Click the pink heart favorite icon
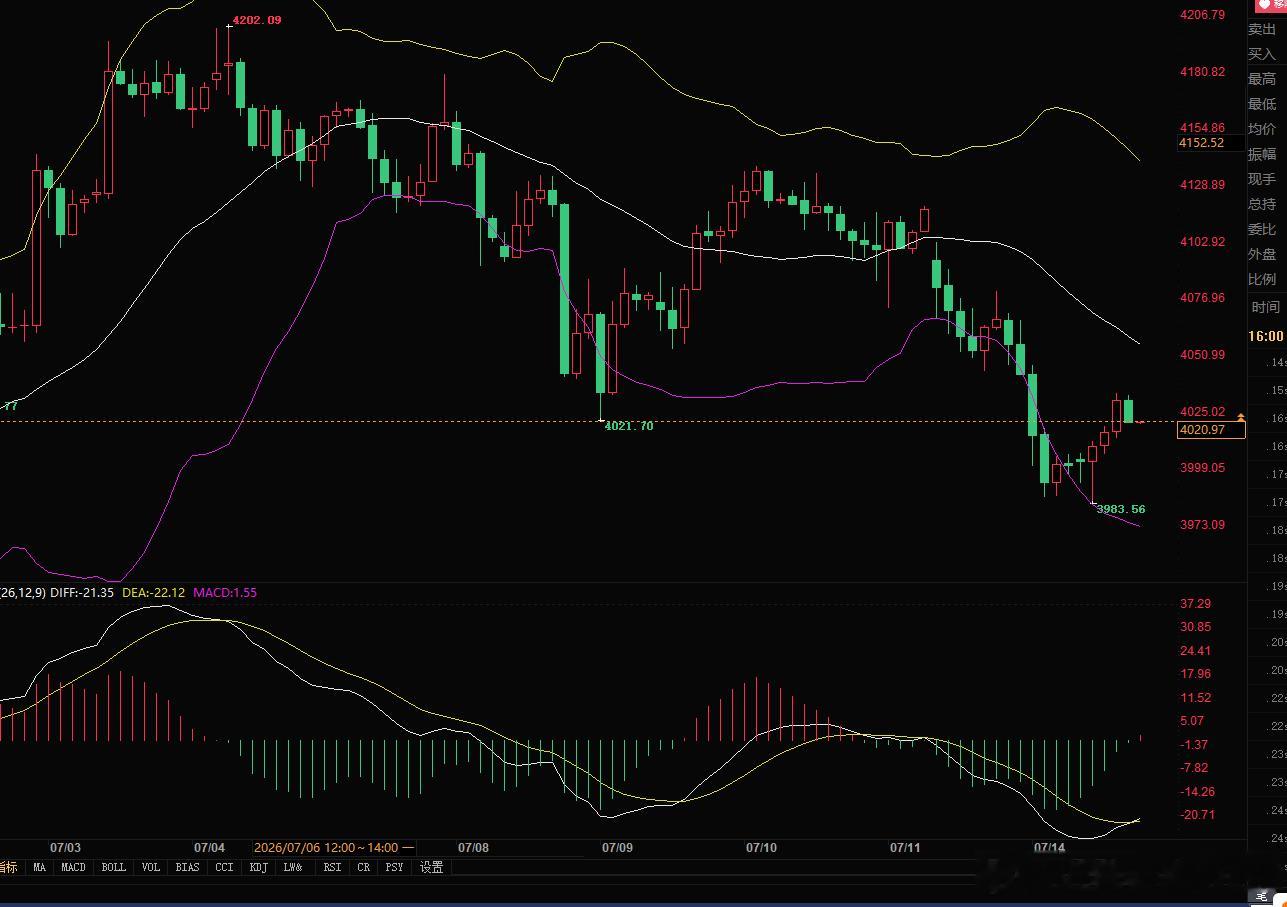The height and width of the screenshot is (907, 1287). pos(1266,6)
